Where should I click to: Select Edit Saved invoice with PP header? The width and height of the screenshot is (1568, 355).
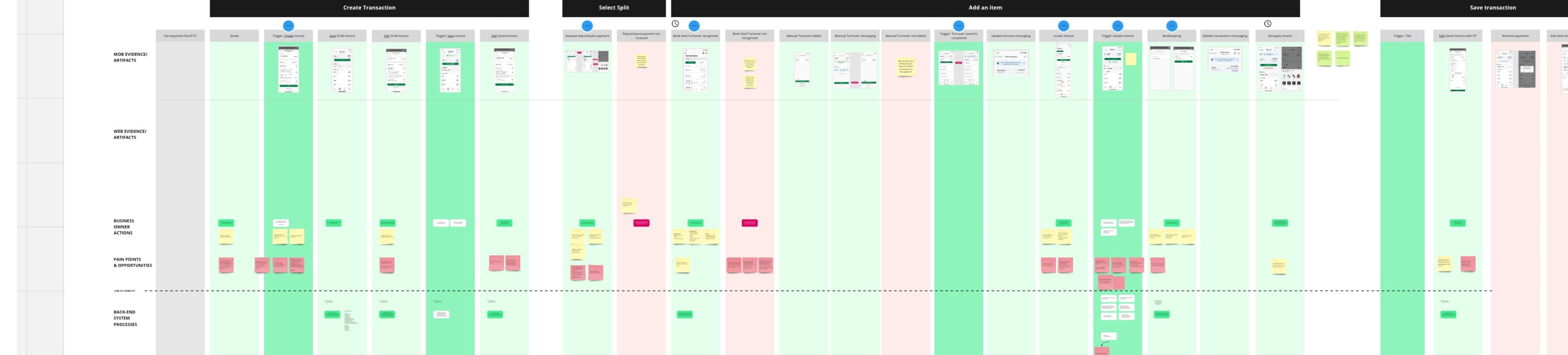1458,36
